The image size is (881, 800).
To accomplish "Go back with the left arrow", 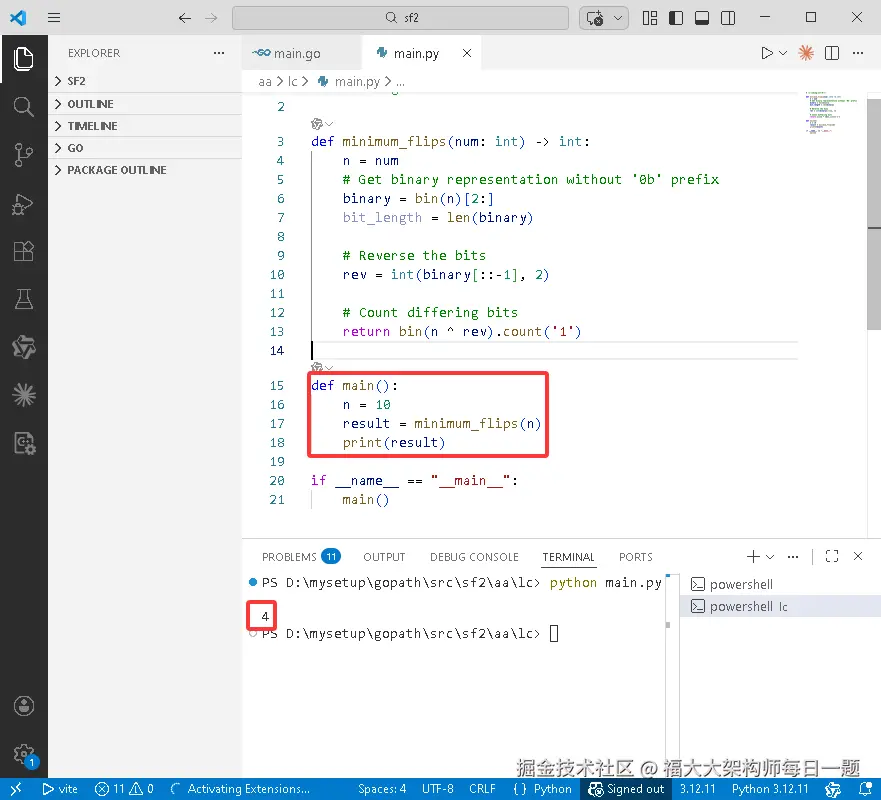I will [x=185, y=18].
